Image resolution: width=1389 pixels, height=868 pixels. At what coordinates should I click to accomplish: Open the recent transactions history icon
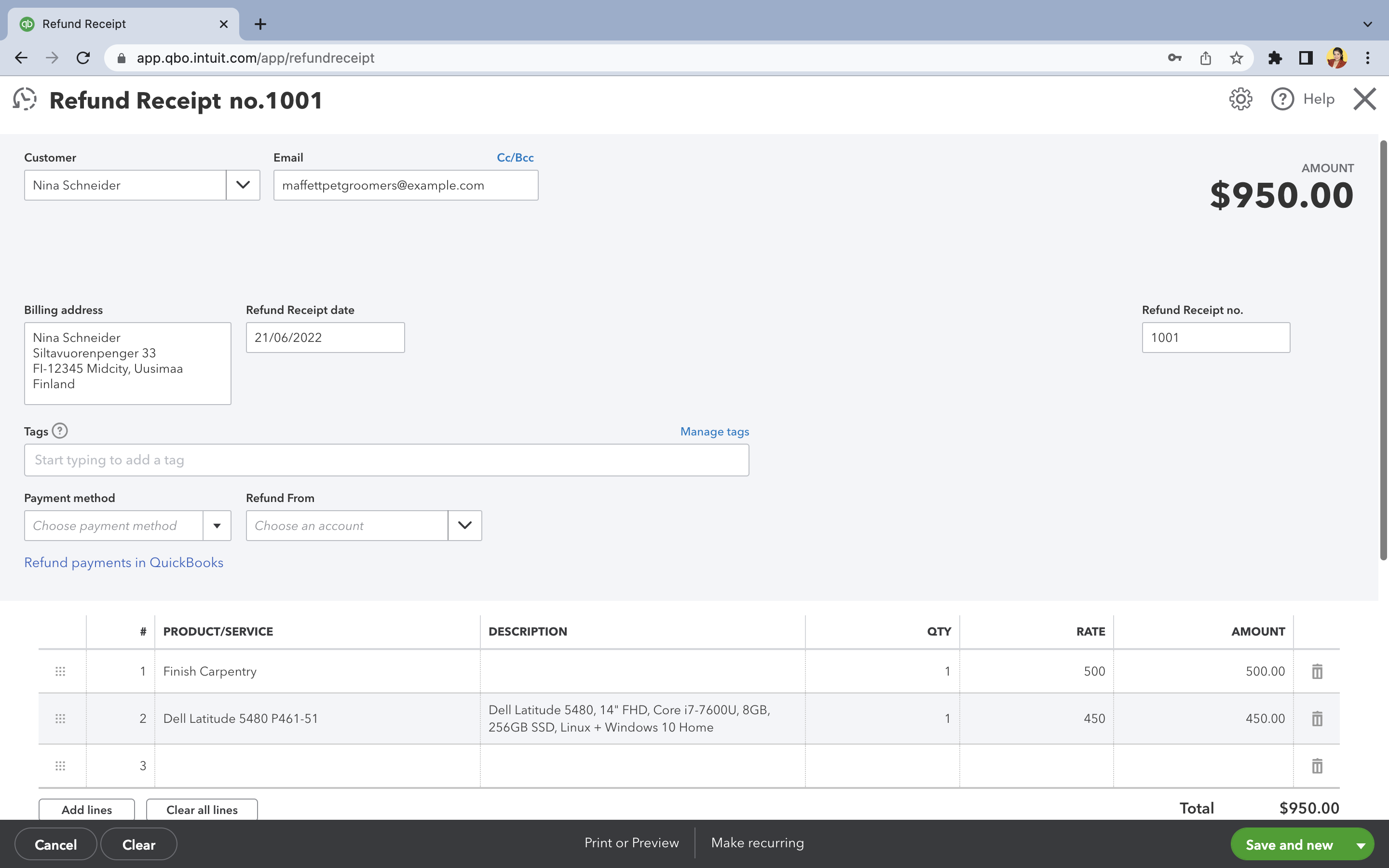point(25,99)
